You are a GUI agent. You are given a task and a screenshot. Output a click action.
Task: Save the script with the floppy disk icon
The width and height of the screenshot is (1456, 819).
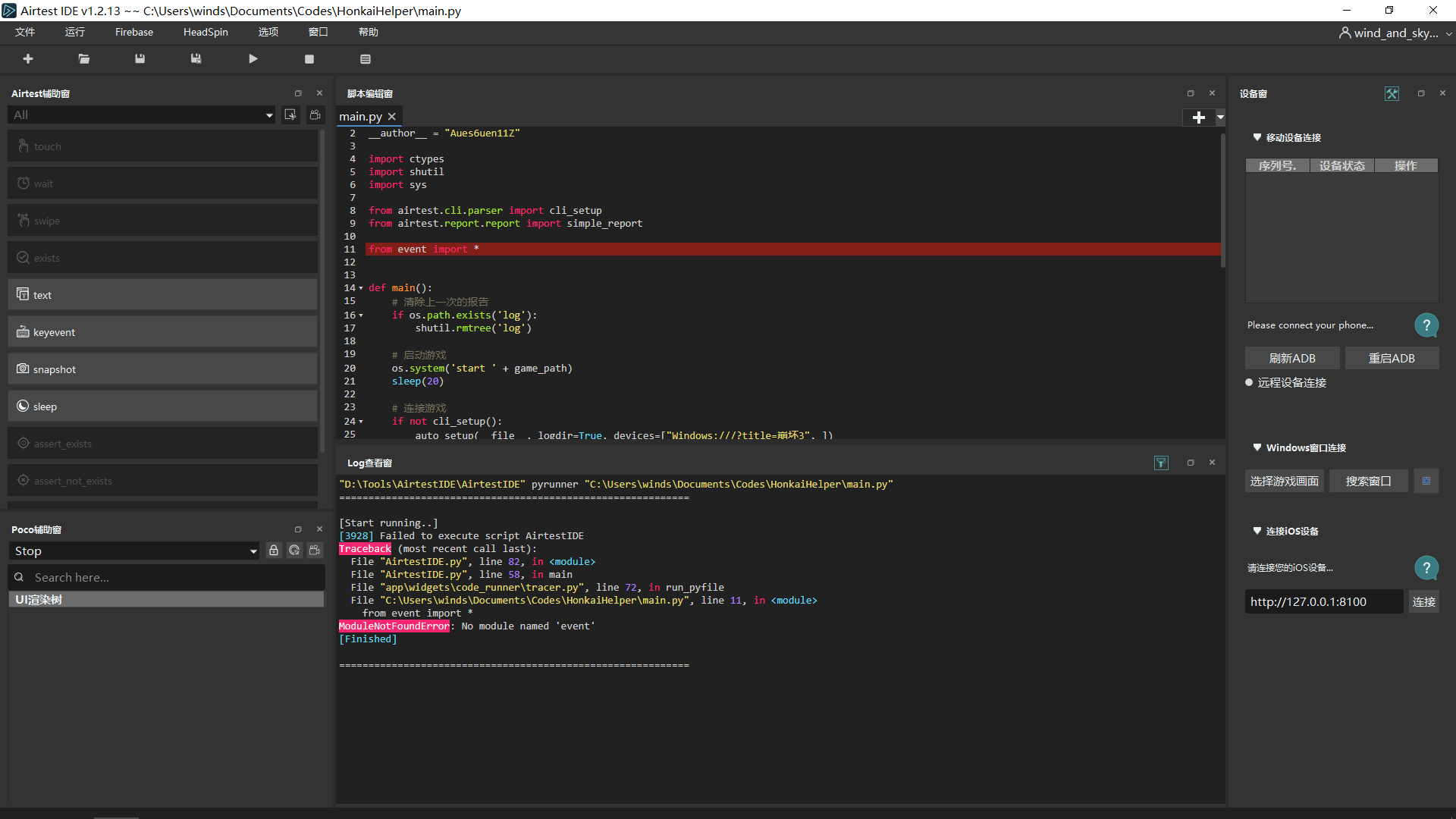[x=140, y=59]
